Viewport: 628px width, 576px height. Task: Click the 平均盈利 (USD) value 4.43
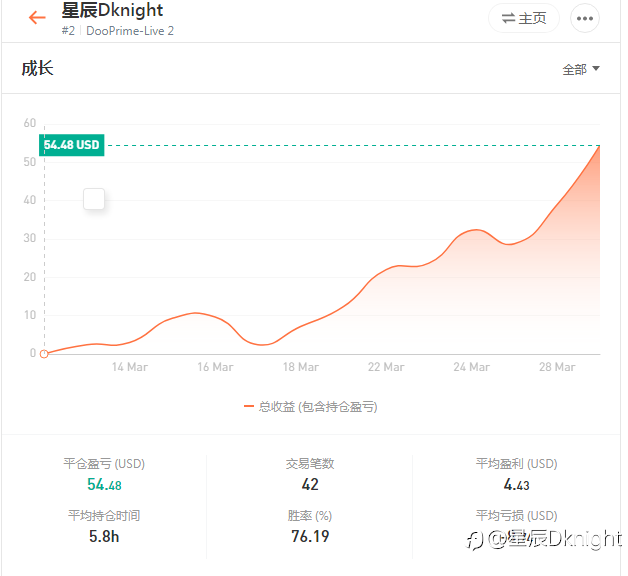coord(516,485)
